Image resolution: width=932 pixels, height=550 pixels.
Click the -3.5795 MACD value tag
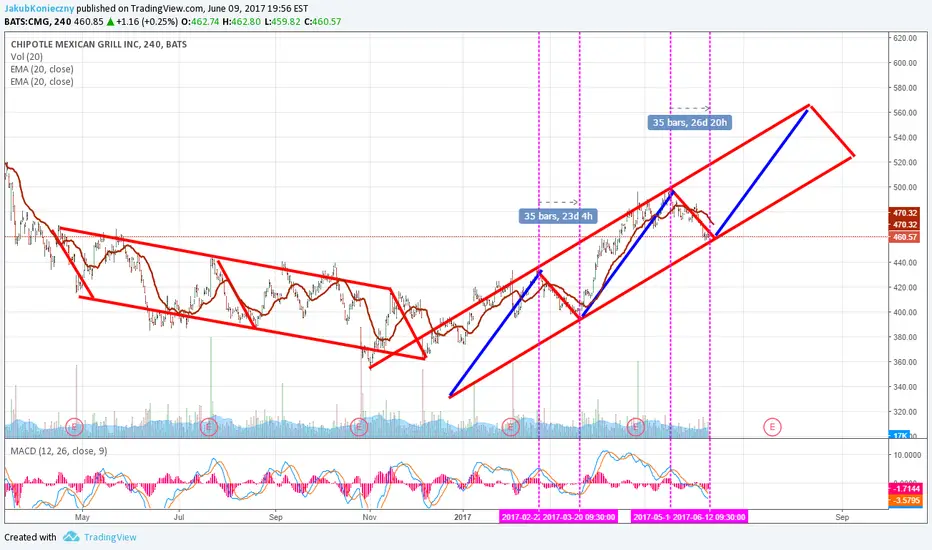click(x=905, y=500)
